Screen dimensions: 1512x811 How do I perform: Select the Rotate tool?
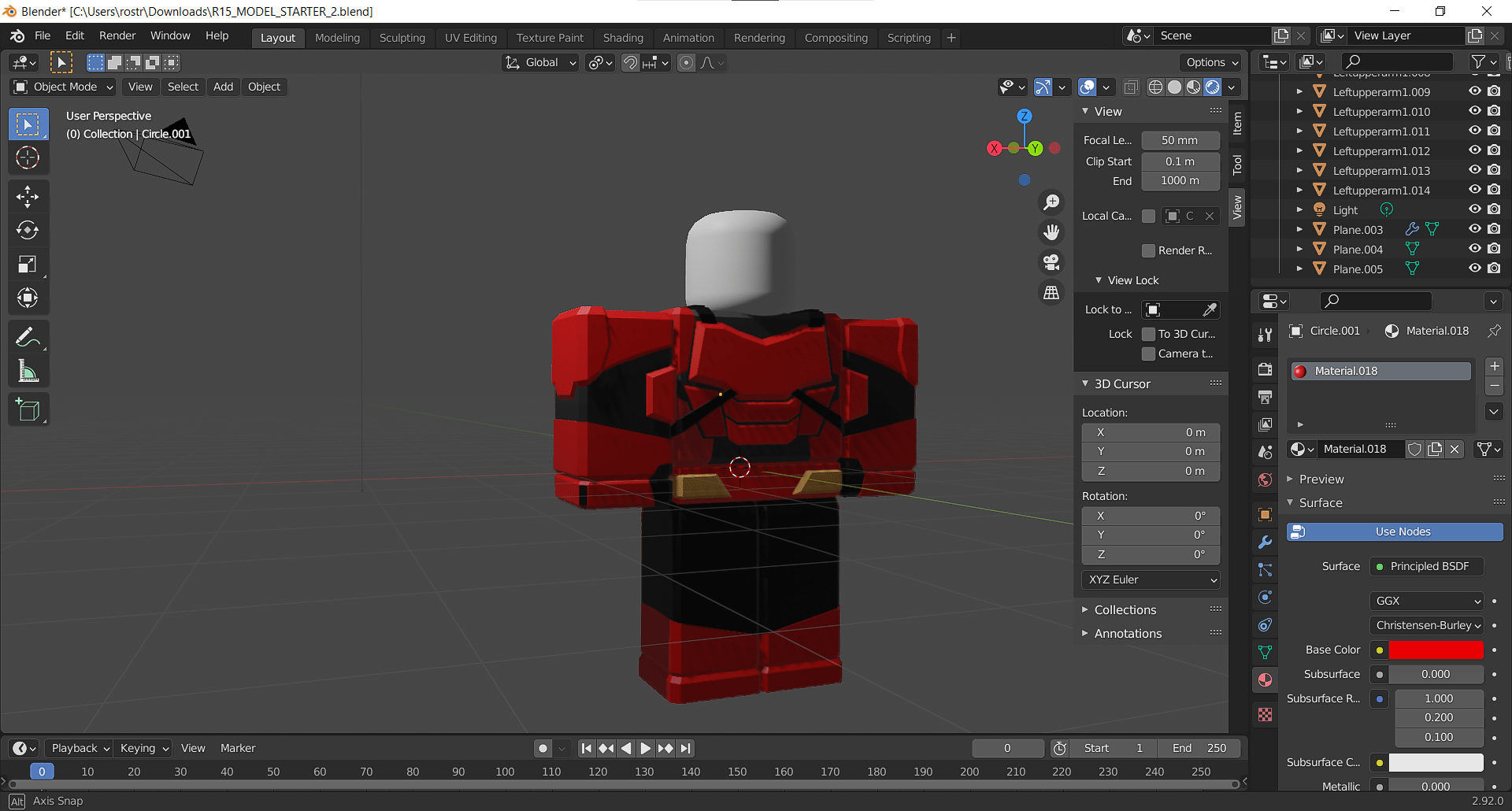click(28, 230)
